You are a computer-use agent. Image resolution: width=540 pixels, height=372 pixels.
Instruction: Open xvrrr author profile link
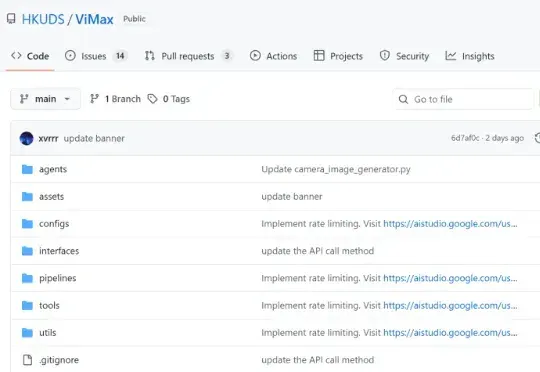[48, 138]
